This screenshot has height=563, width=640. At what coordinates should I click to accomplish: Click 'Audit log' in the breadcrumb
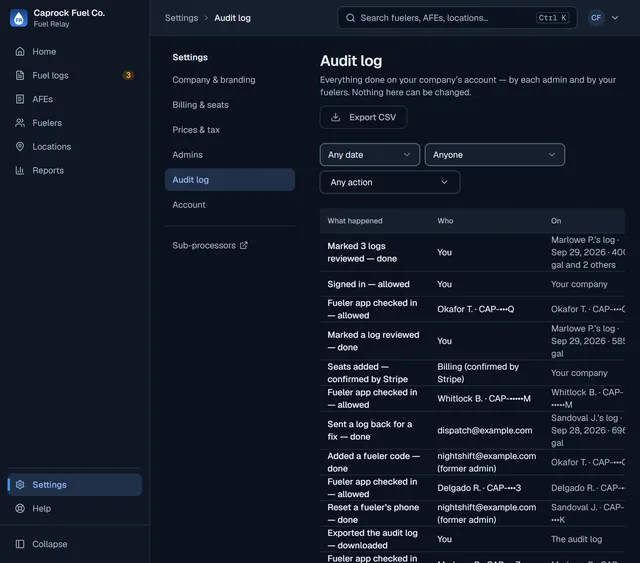click(x=232, y=18)
